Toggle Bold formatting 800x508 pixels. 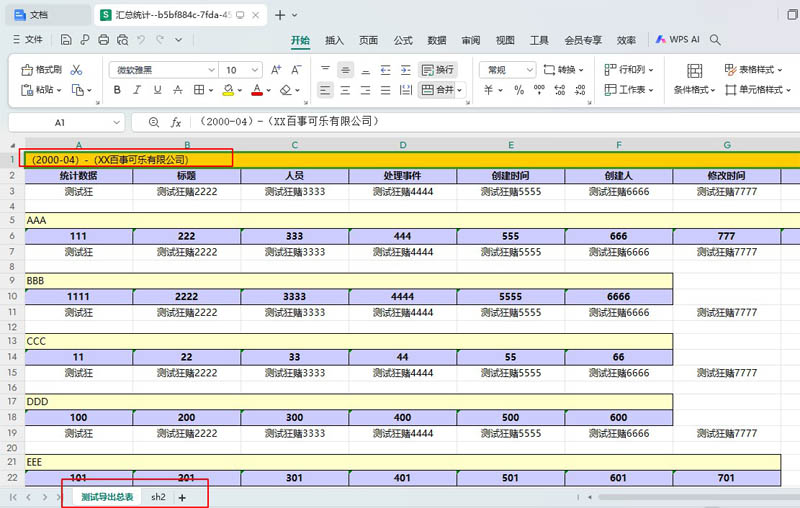117,90
